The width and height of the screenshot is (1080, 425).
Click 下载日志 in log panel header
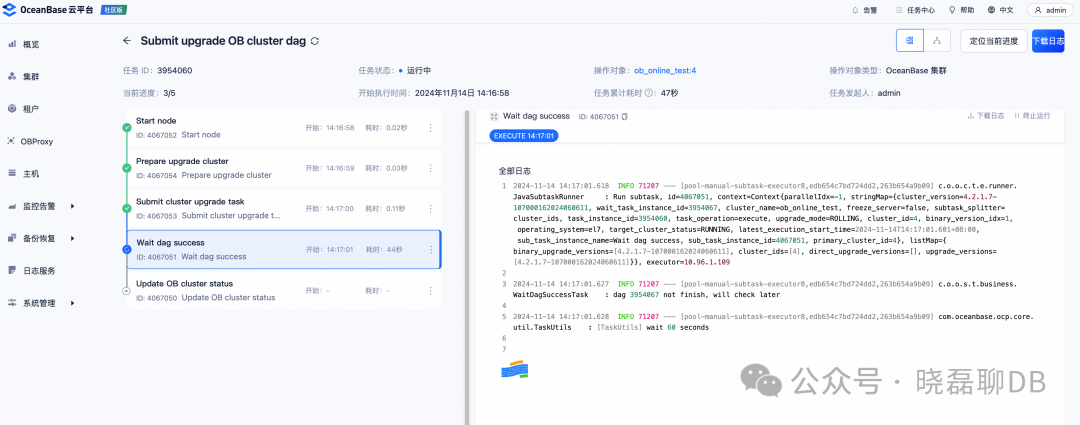[x=986, y=116]
